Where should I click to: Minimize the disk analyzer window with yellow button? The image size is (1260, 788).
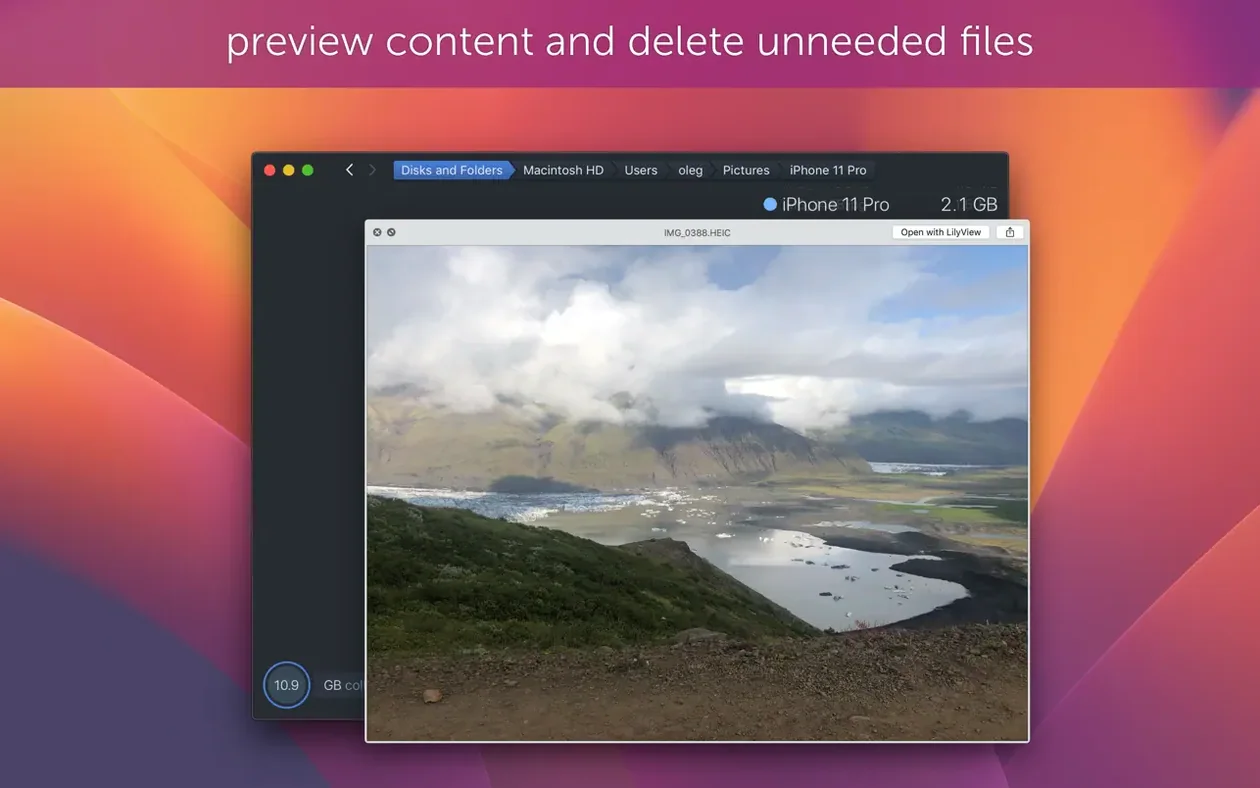tap(288, 170)
